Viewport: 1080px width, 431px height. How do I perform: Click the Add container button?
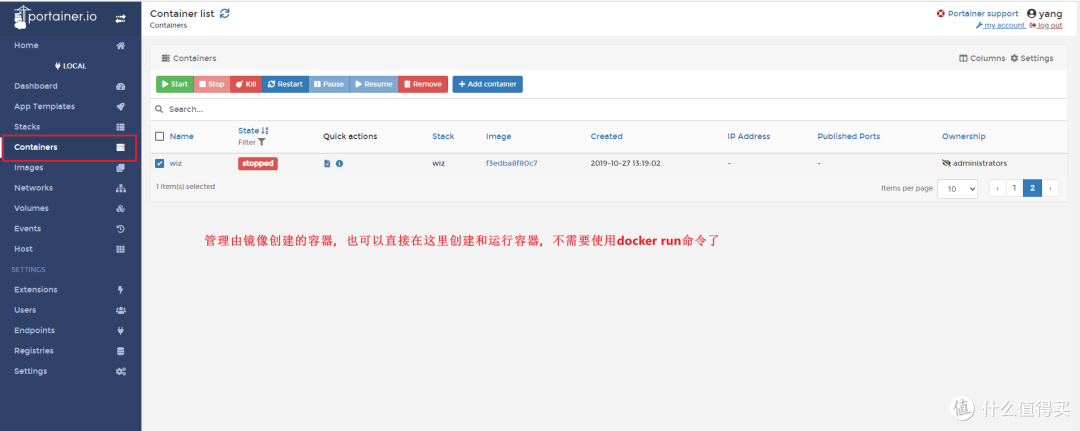(x=487, y=84)
